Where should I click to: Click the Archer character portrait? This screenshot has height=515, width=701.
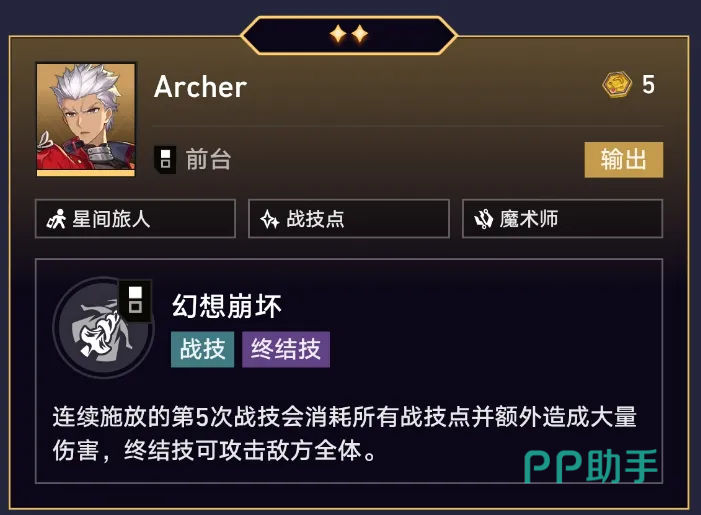[x=86, y=119]
